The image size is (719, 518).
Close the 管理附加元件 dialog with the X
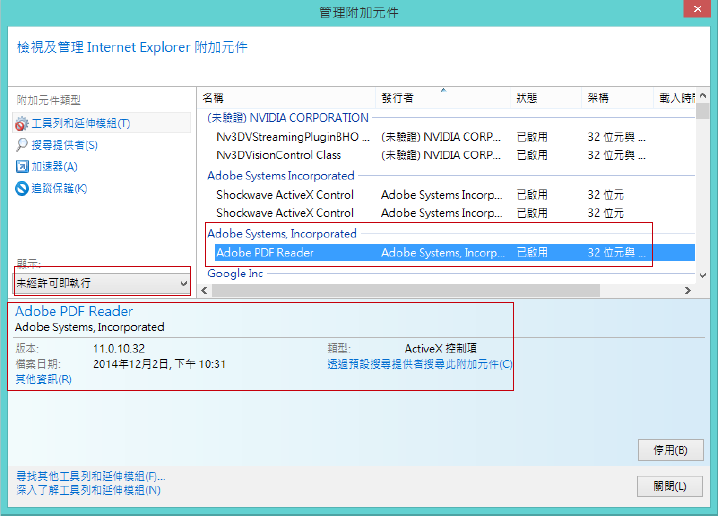(697, 9)
